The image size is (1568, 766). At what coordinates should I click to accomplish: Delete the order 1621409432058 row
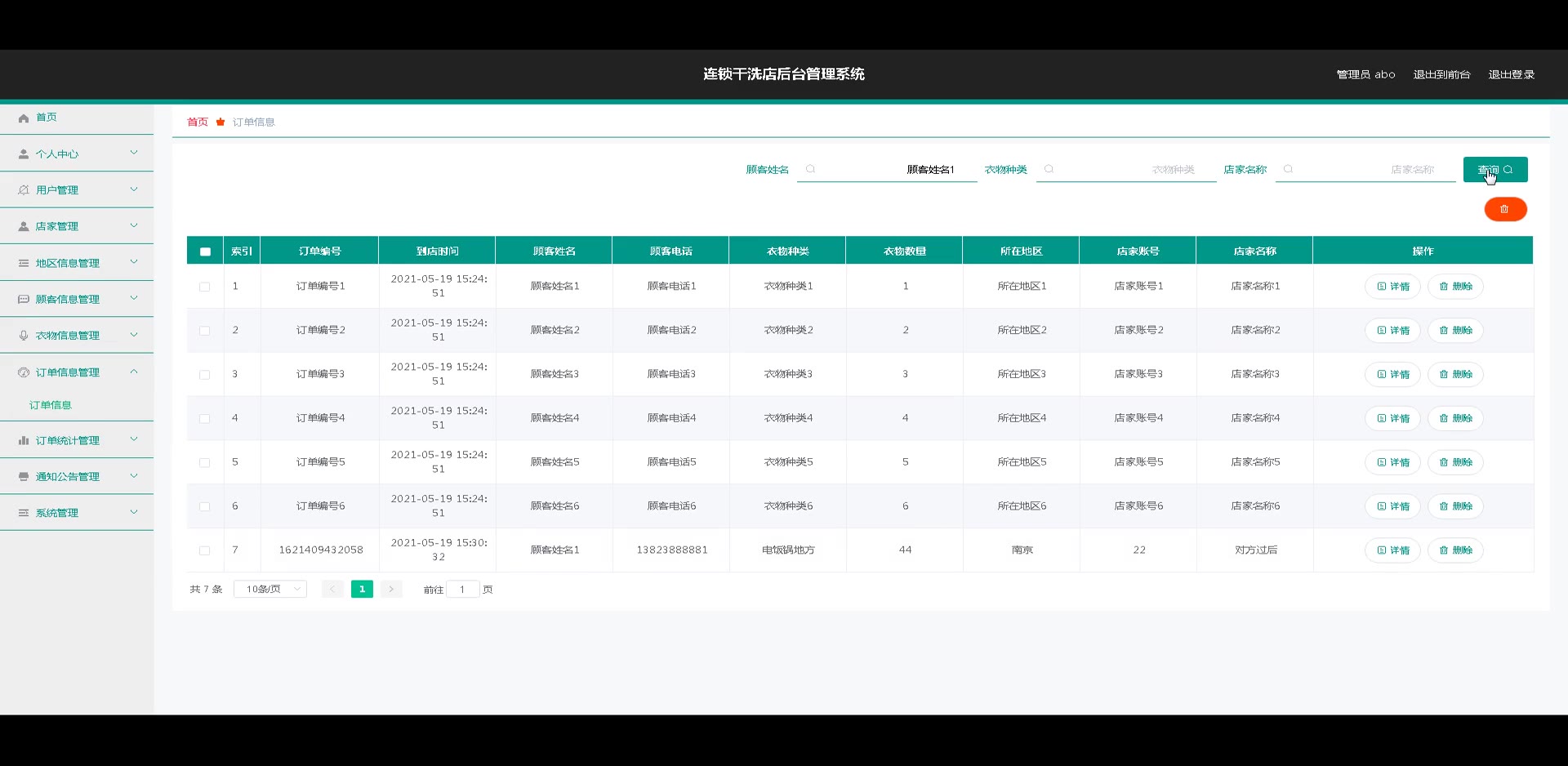coord(1455,550)
